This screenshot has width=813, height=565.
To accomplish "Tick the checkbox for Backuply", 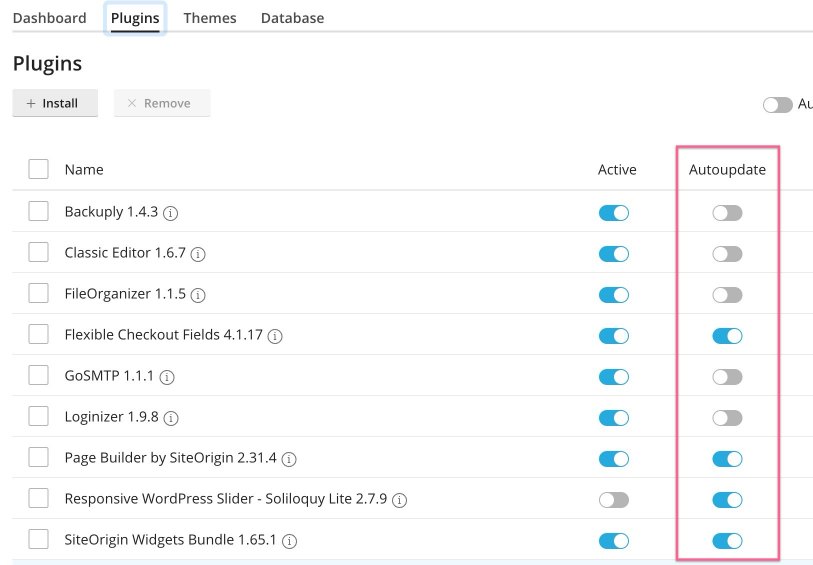I will 38,211.
